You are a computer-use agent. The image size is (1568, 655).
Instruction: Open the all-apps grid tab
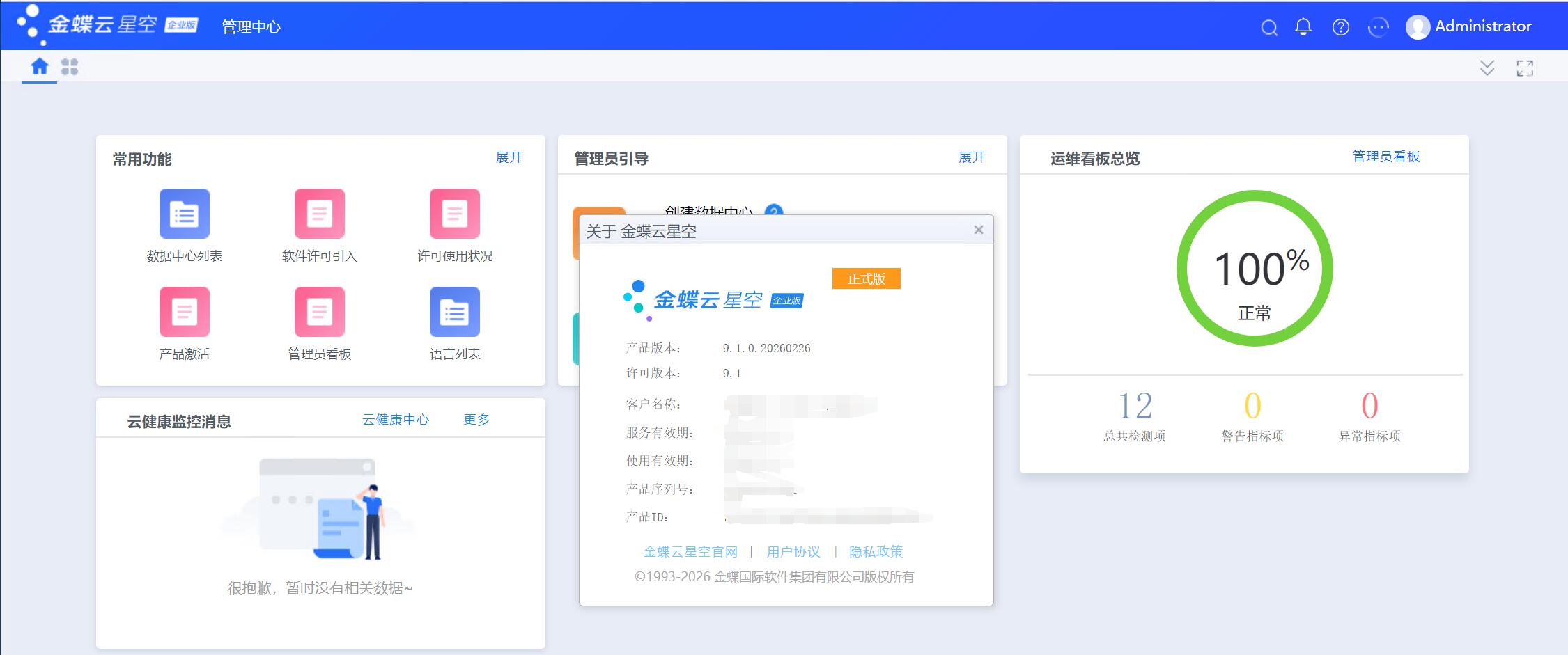pyautogui.click(x=70, y=67)
